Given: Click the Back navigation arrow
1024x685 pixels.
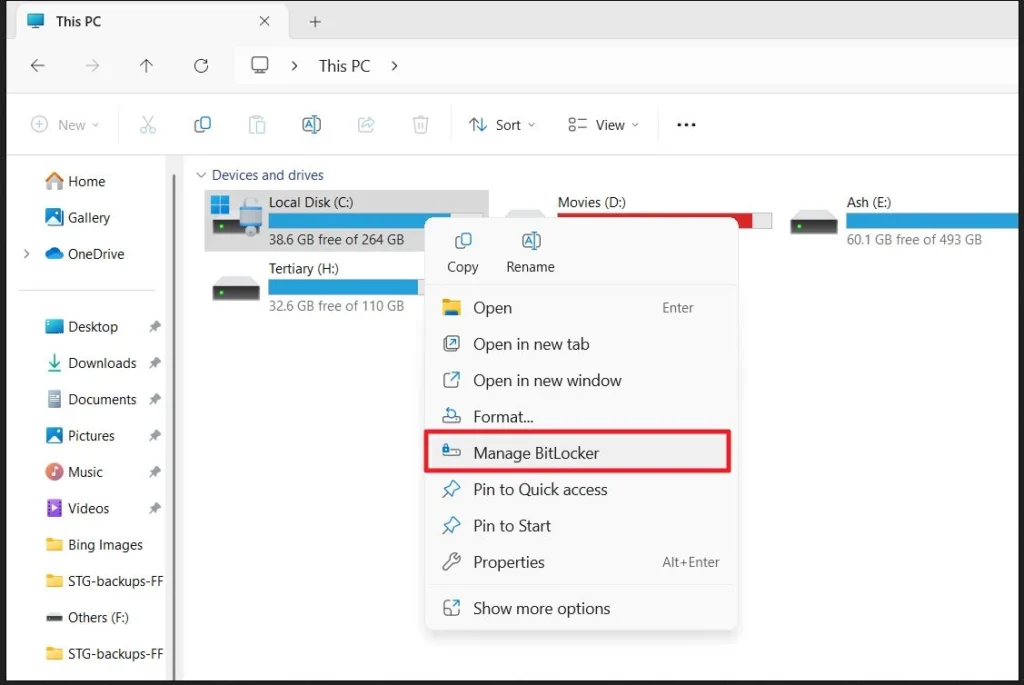Looking at the screenshot, I should point(38,66).
